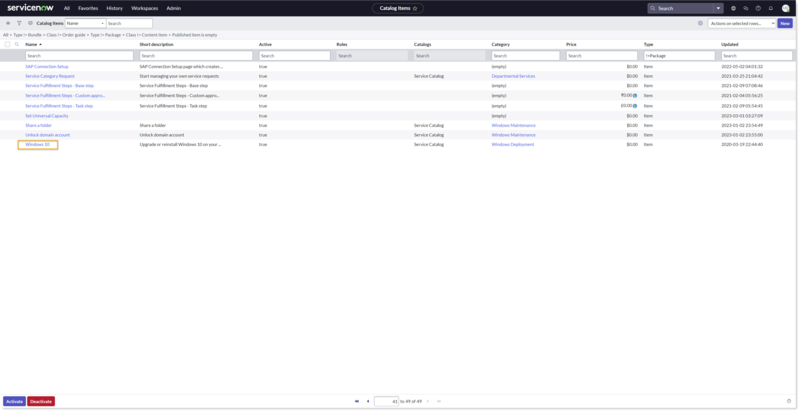Click the global search magnifier icon
800x412 pixels.
[653, 8]
